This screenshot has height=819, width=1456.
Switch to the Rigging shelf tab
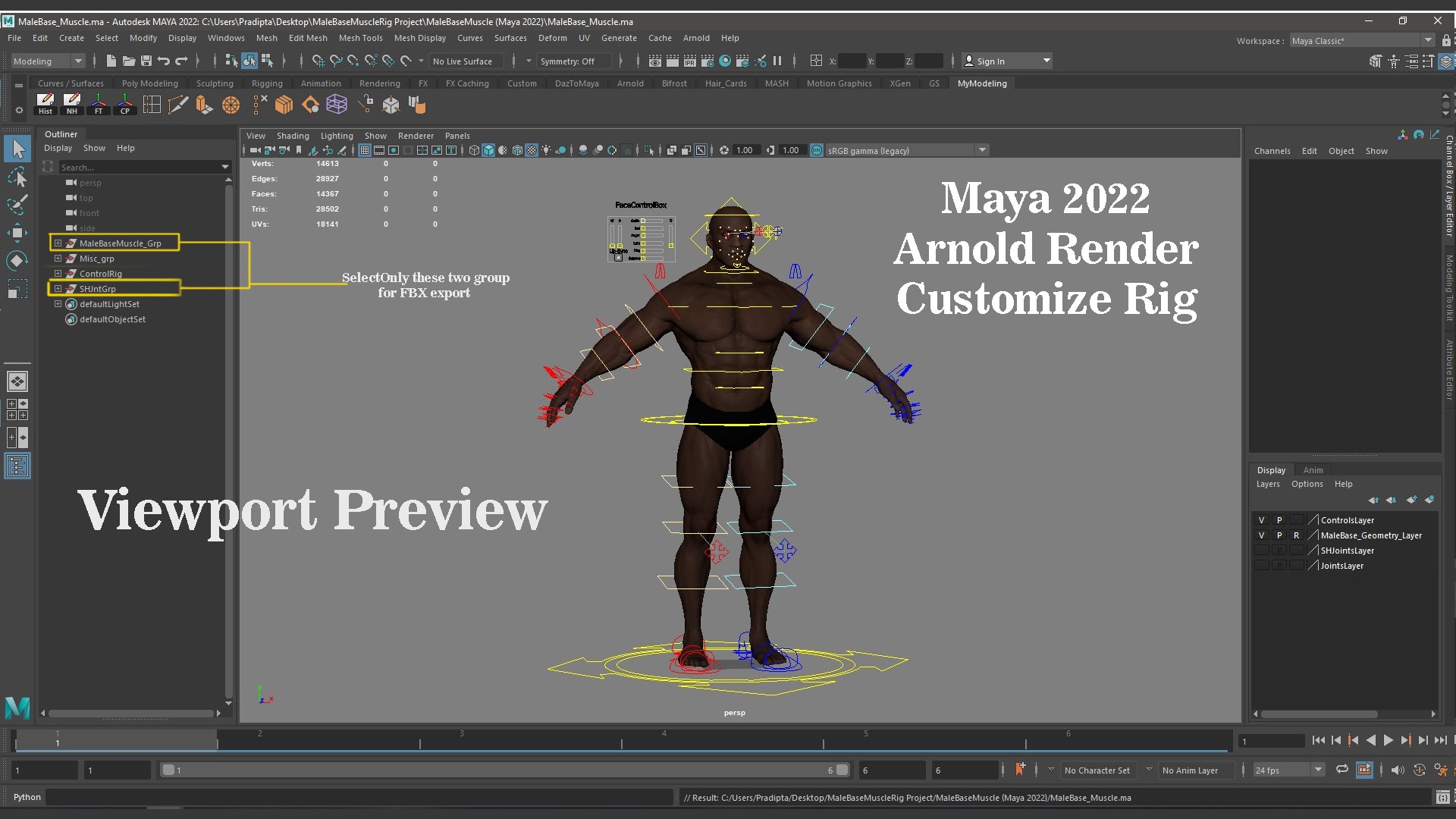tap(267, 83)
